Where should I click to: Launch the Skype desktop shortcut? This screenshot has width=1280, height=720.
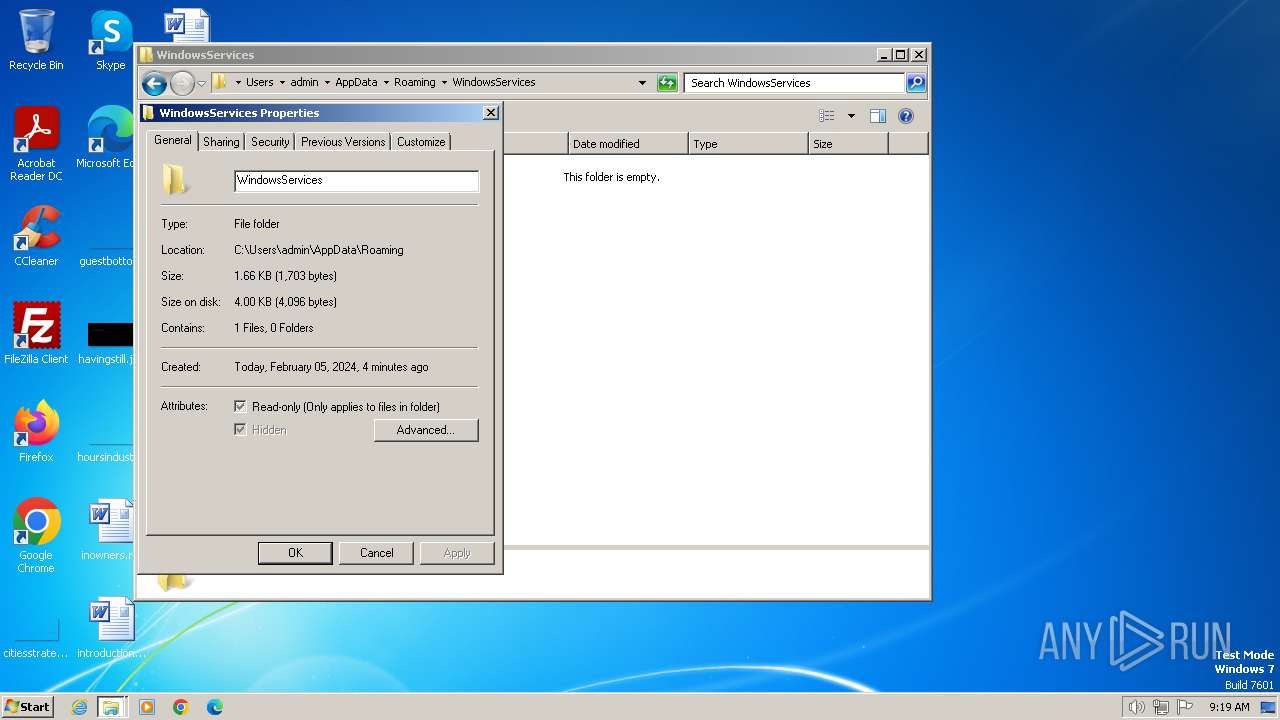tap(110, 40)
